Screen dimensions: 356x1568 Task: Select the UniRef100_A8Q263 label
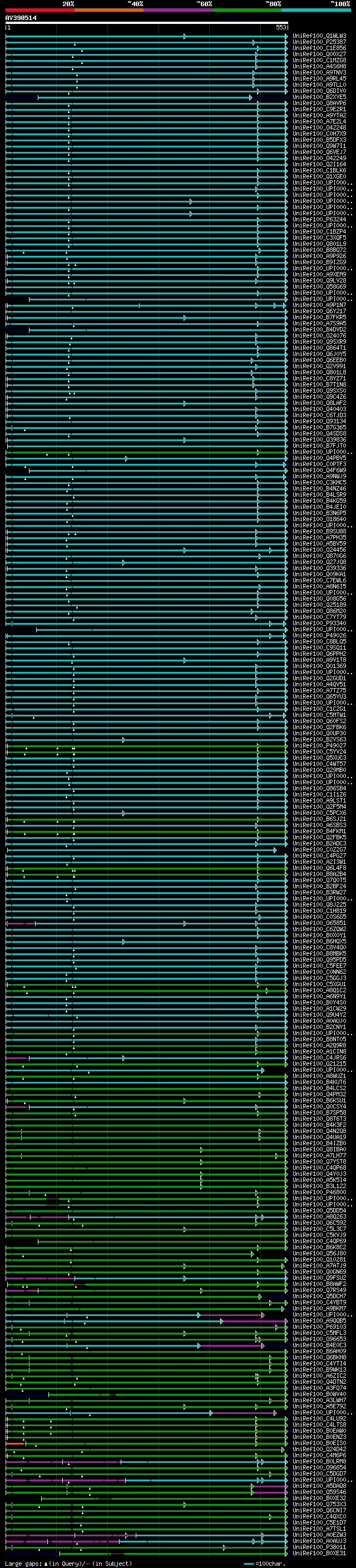pos(319,1216)
